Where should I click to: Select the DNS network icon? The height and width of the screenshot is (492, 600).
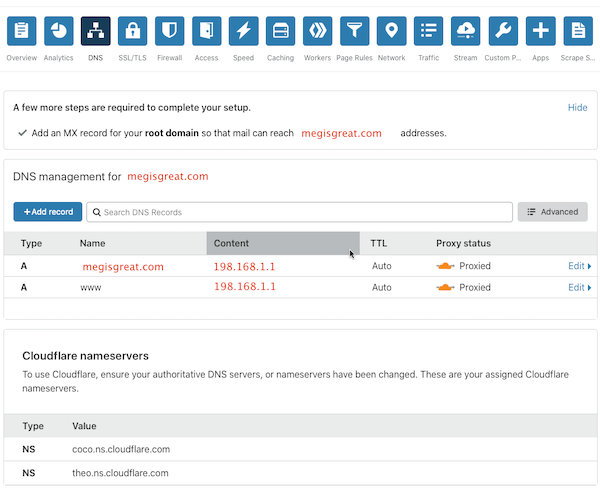point(96,31)
